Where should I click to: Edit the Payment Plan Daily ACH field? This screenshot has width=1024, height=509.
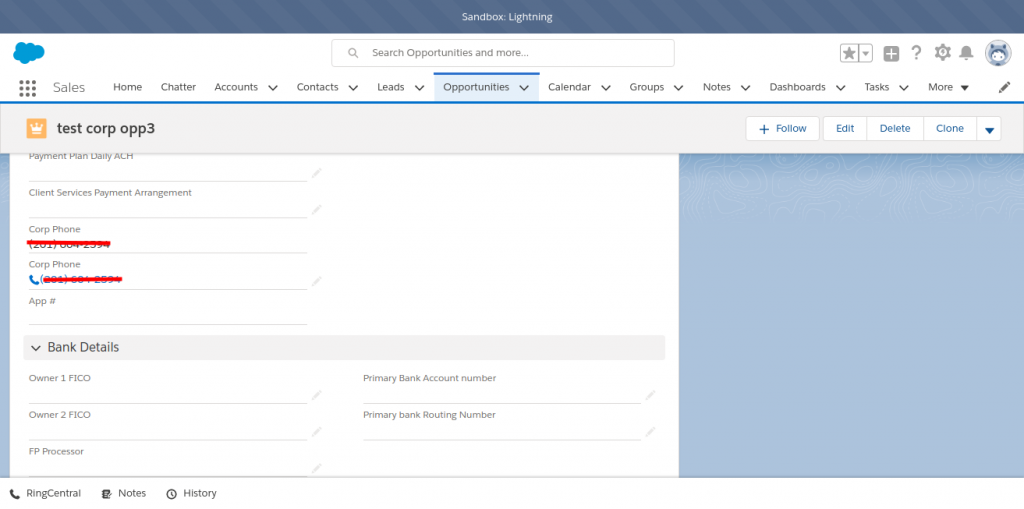pyautogui.click(x=317, y=172)
